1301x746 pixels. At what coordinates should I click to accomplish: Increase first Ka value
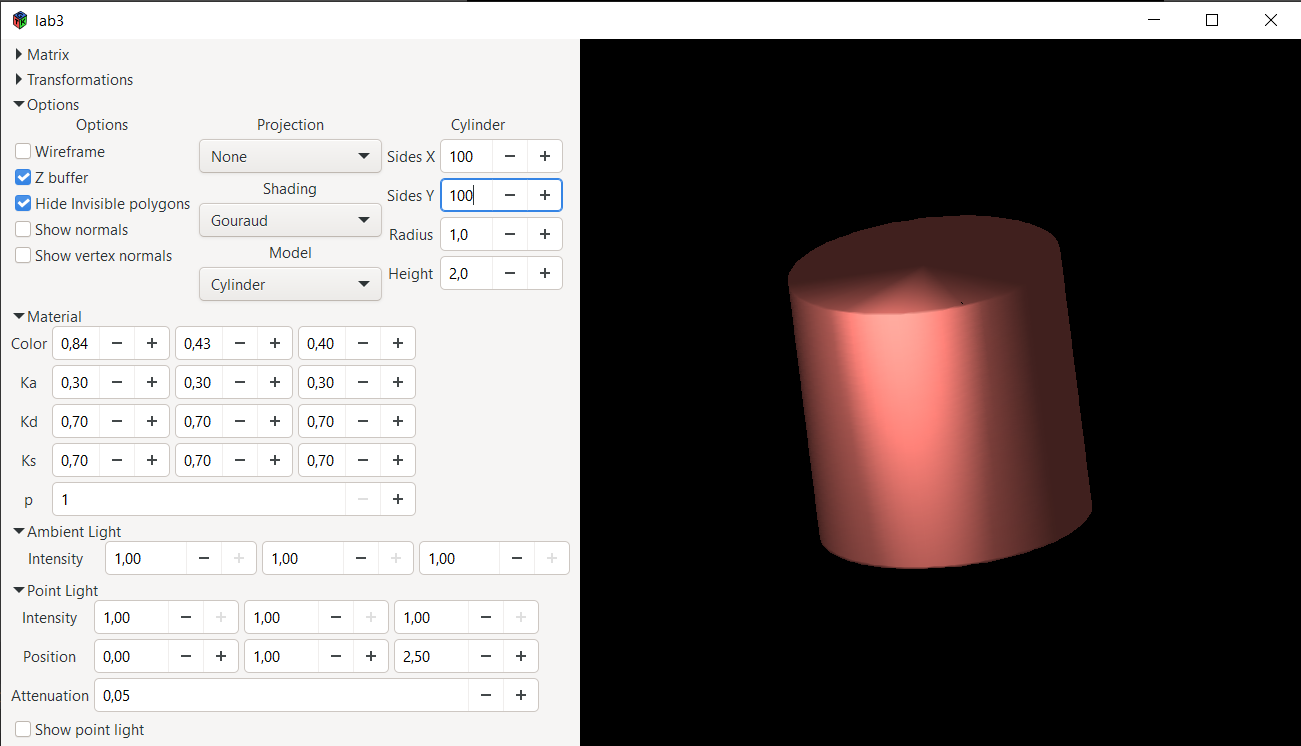tap(152, 382)
